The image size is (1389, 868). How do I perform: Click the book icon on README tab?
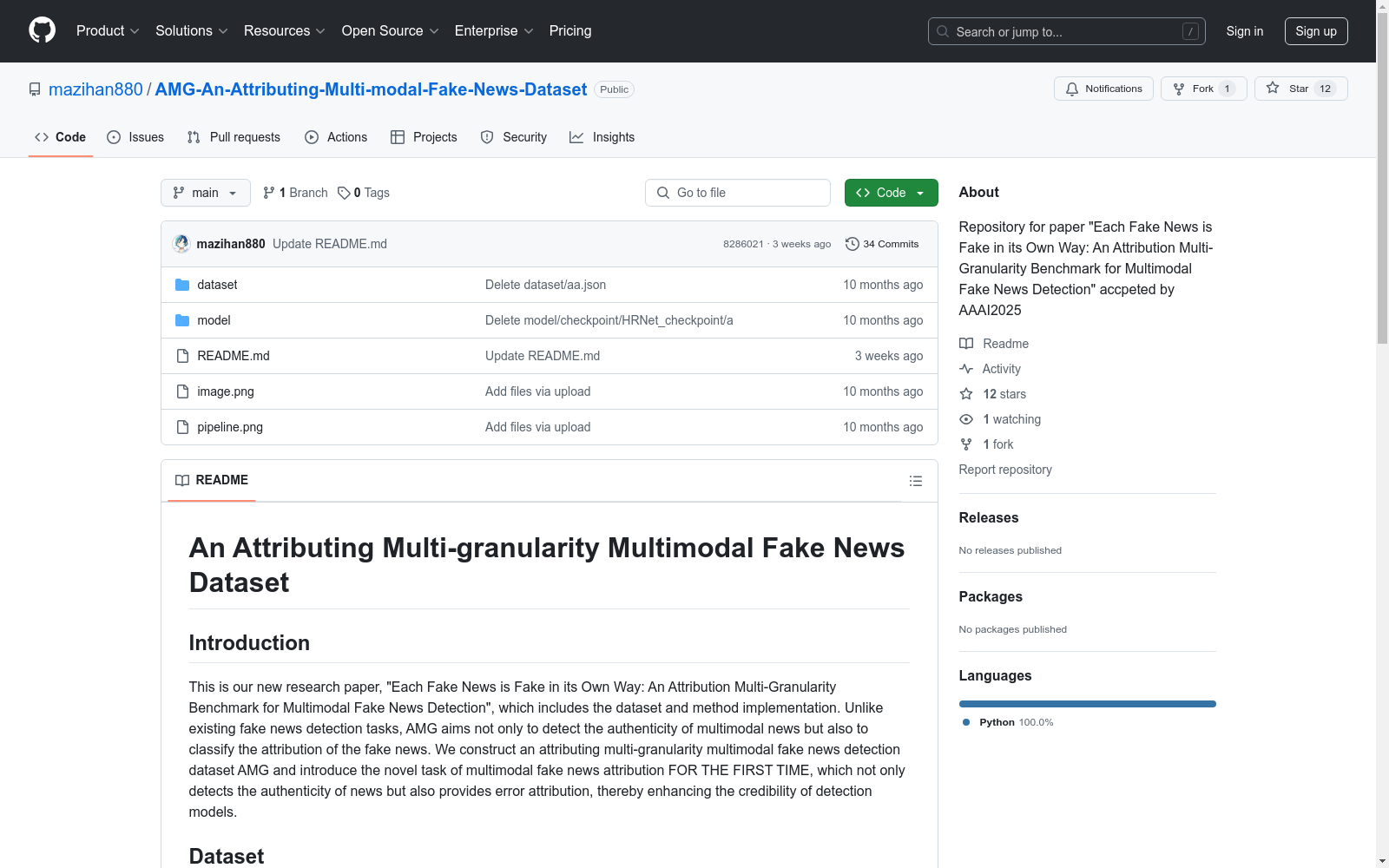(182, 480)
